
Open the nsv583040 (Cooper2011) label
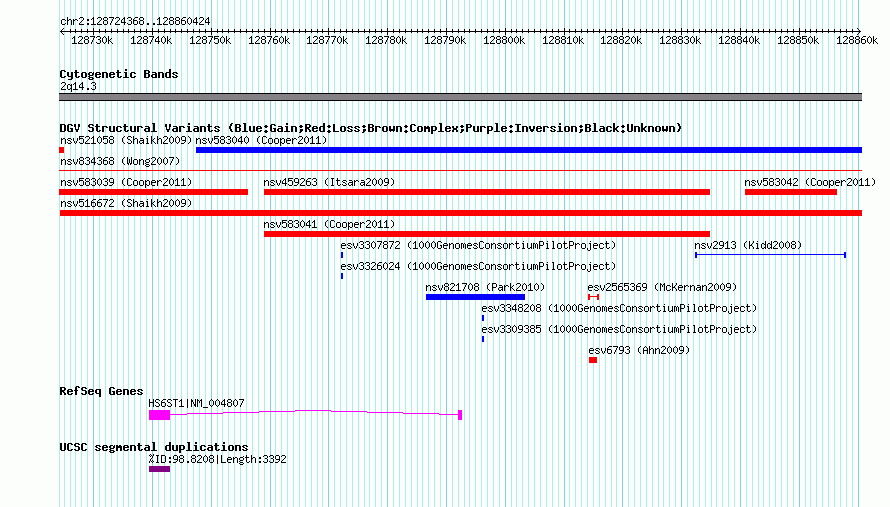261,140
